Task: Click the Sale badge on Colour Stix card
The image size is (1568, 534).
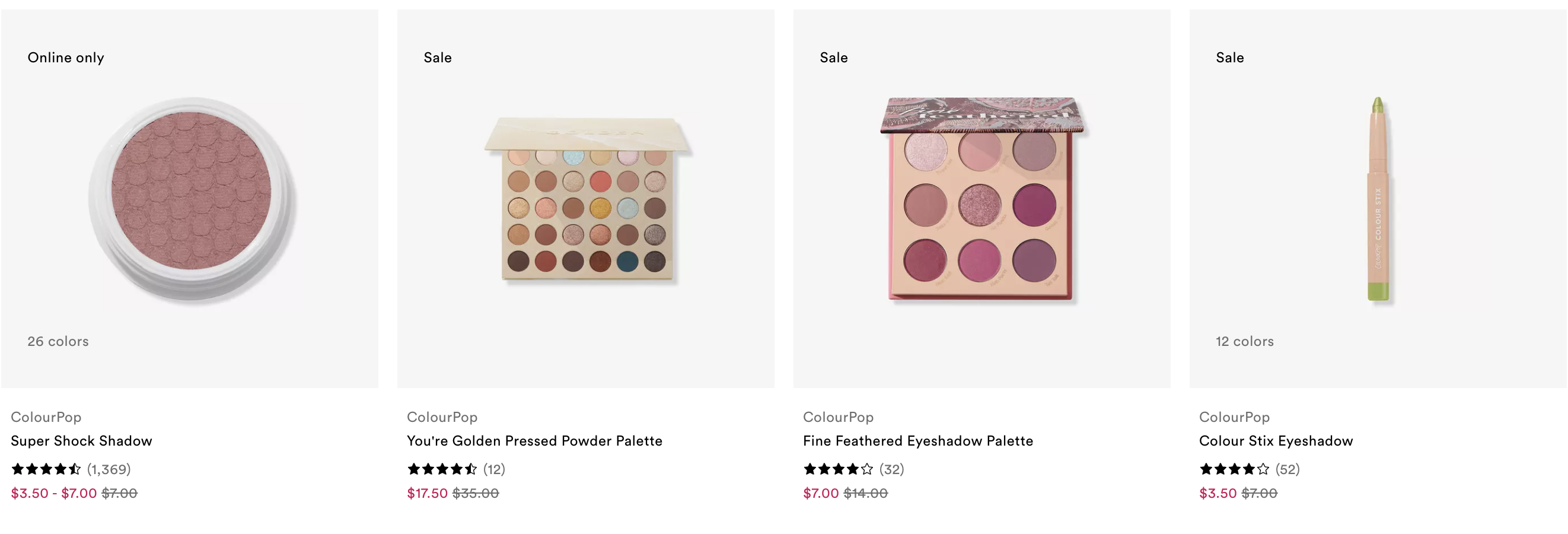Action: click(1229, 58)
